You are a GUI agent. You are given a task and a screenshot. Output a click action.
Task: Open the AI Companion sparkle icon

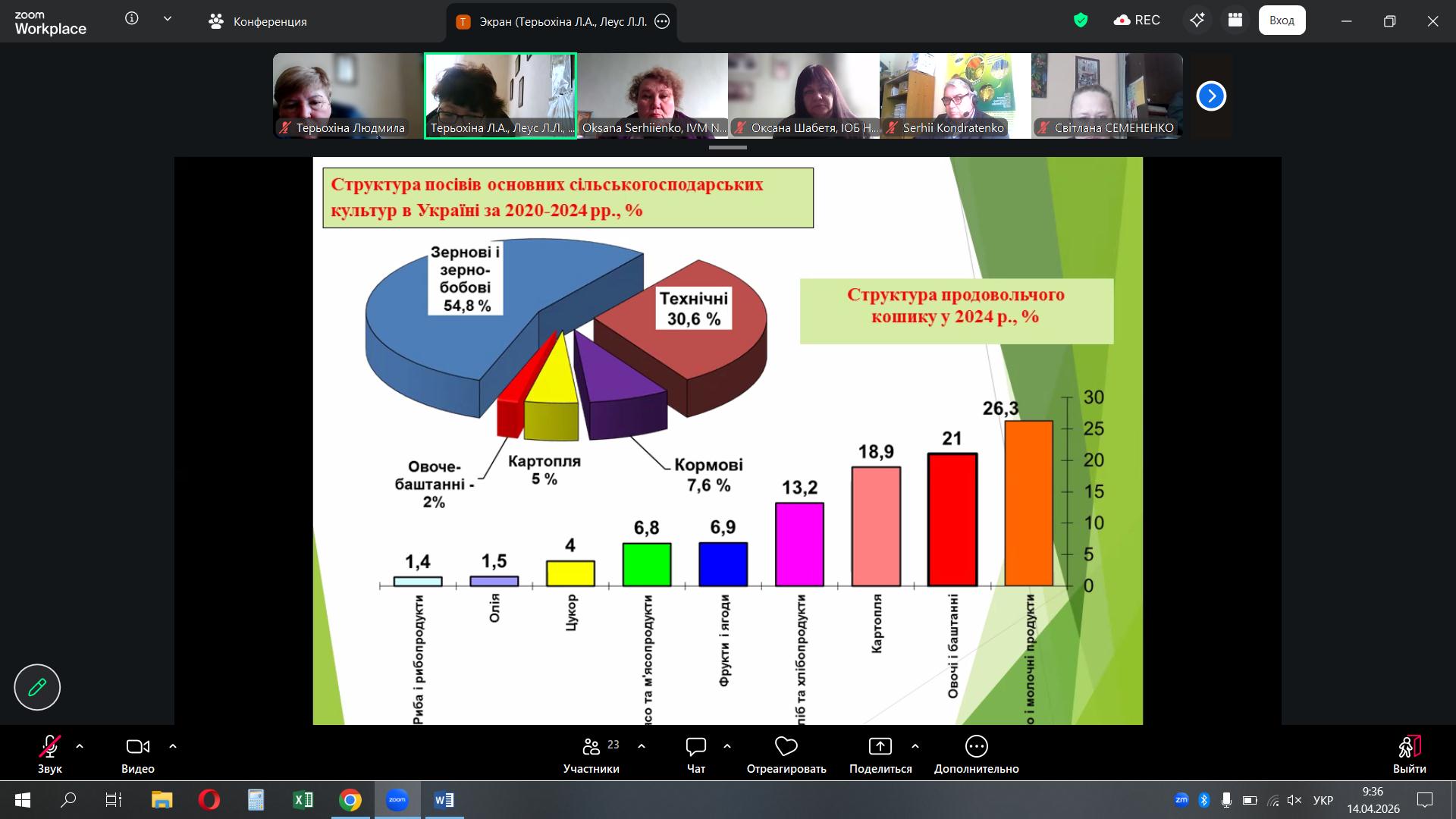point(1197,20)
